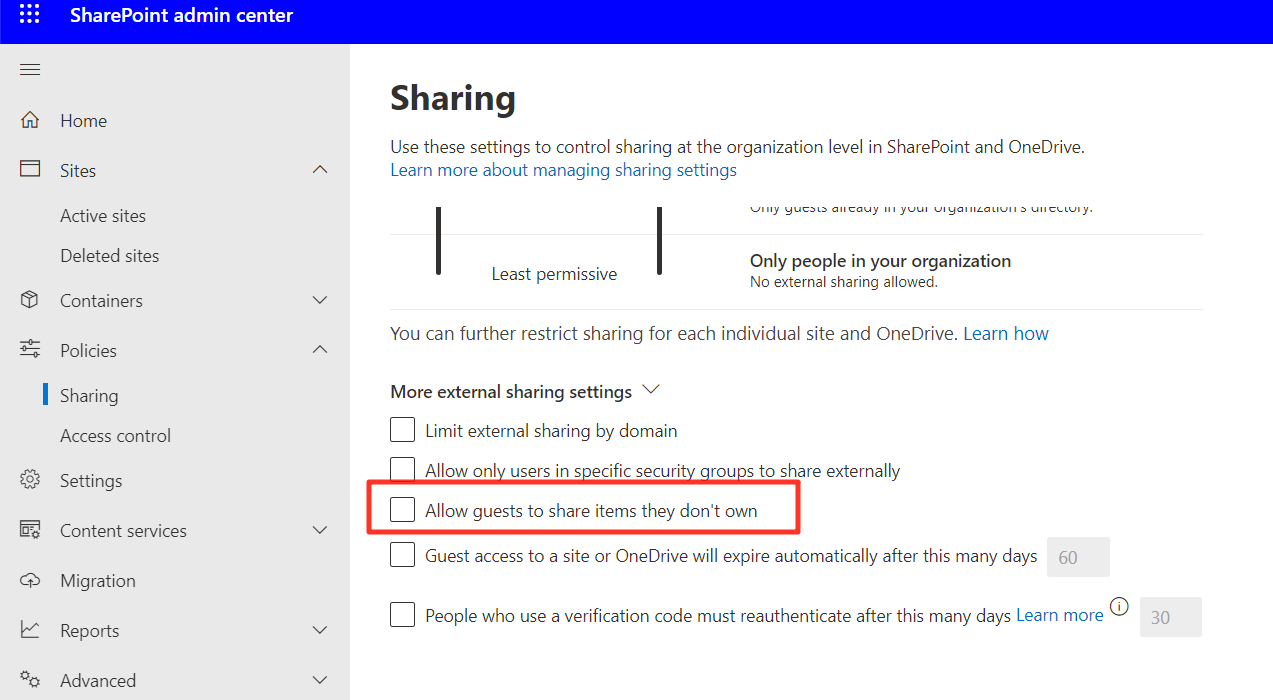Click the More external sharing settings heading
Screen dimensions: 1273x700
[511, 391]
